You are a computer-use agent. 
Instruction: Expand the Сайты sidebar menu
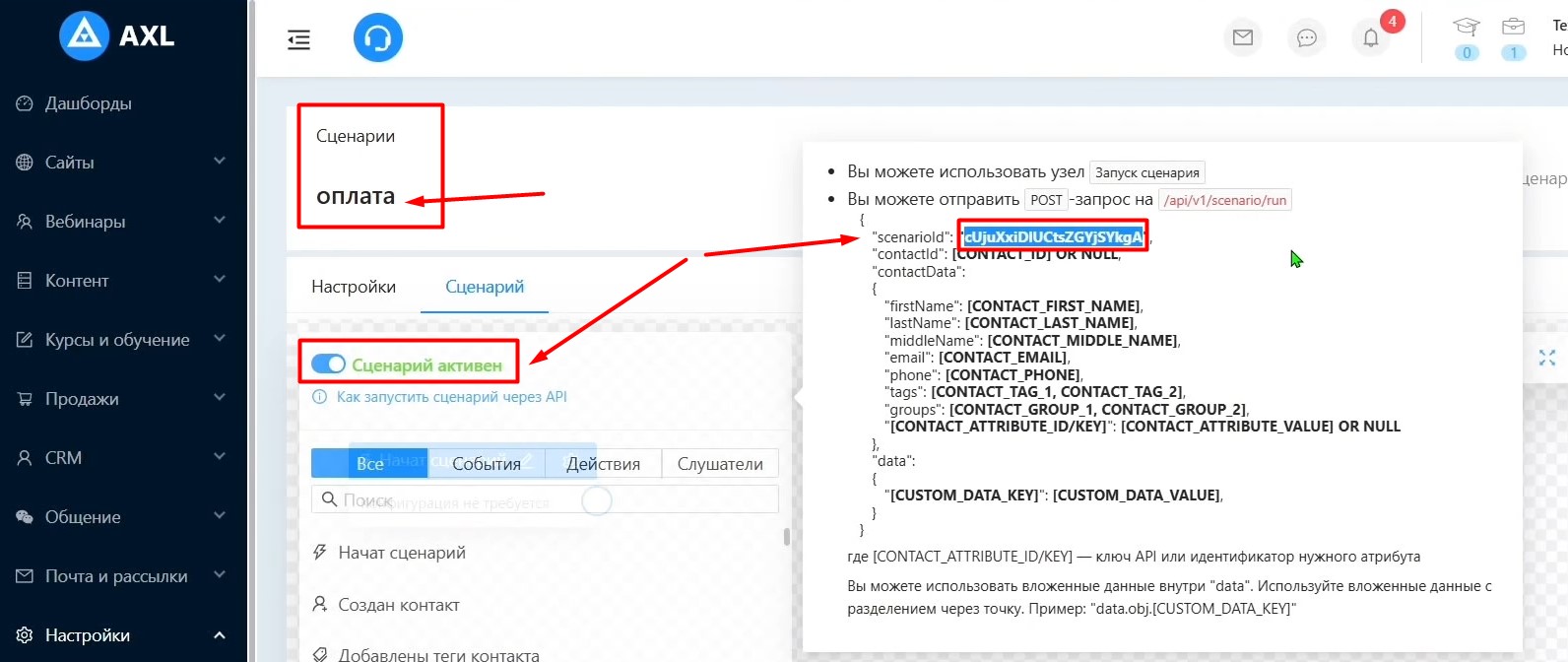coord(123,163)
